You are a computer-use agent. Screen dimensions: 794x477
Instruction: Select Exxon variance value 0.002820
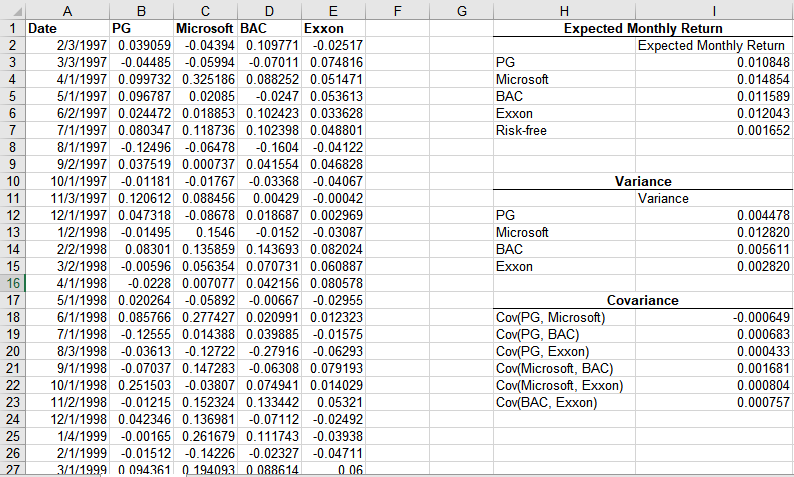pos(714,266)
